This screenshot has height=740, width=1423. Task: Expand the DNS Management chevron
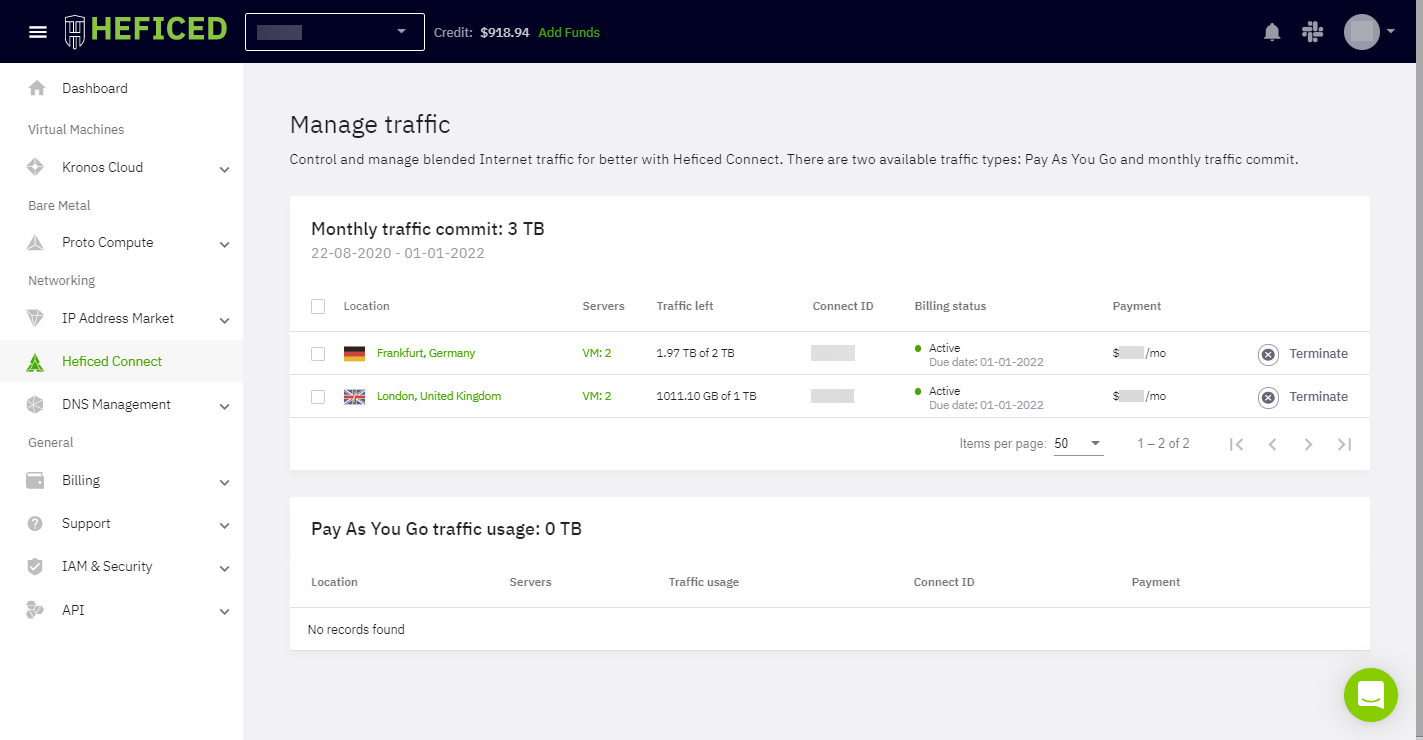(x=224, y=406)
